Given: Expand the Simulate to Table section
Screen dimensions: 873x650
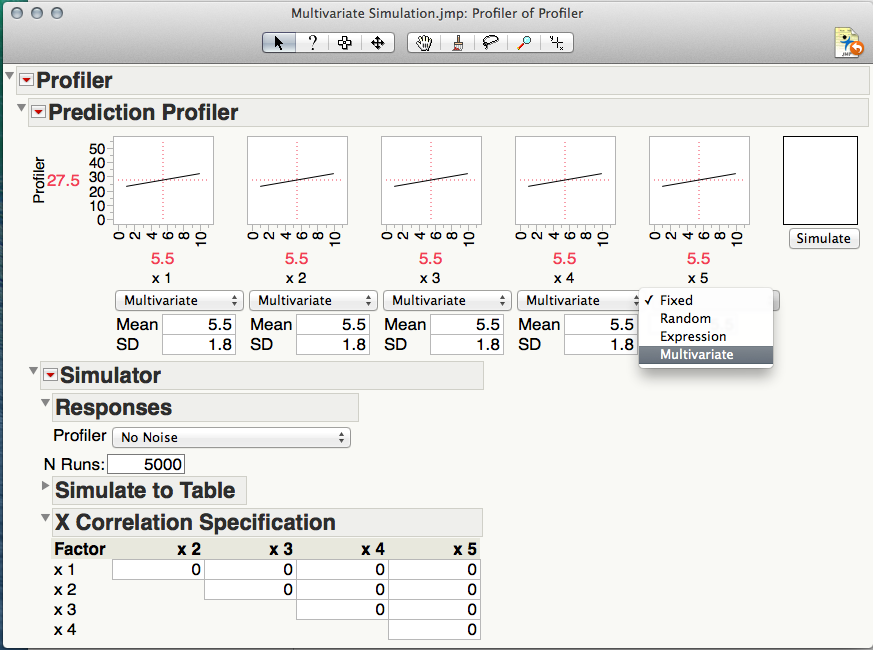Looking at the screenshot, I should 45,485.
